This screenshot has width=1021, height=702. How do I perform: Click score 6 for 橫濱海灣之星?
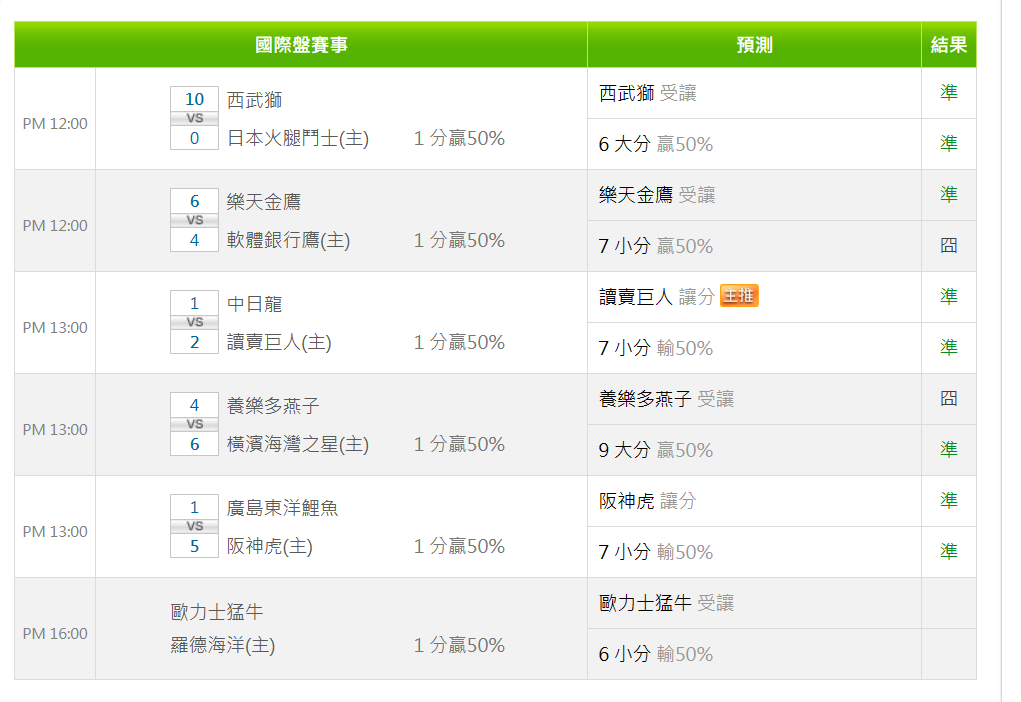pyautogui.click(x=194, y=444)
